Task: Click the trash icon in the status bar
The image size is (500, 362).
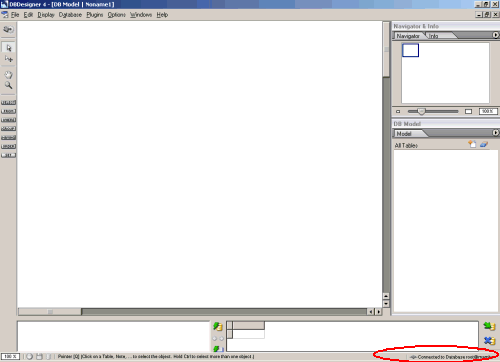Action: (48, 356)
